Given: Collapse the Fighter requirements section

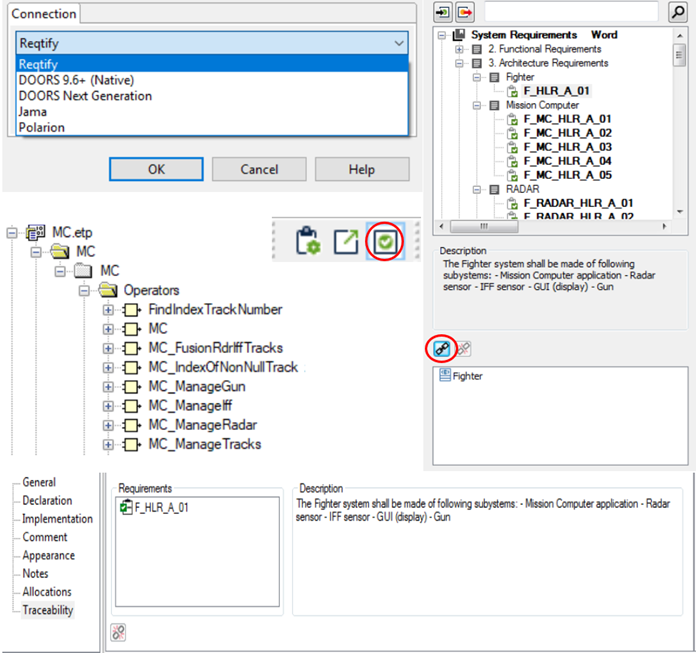Looking at the screenshot, I should (477, 77).
